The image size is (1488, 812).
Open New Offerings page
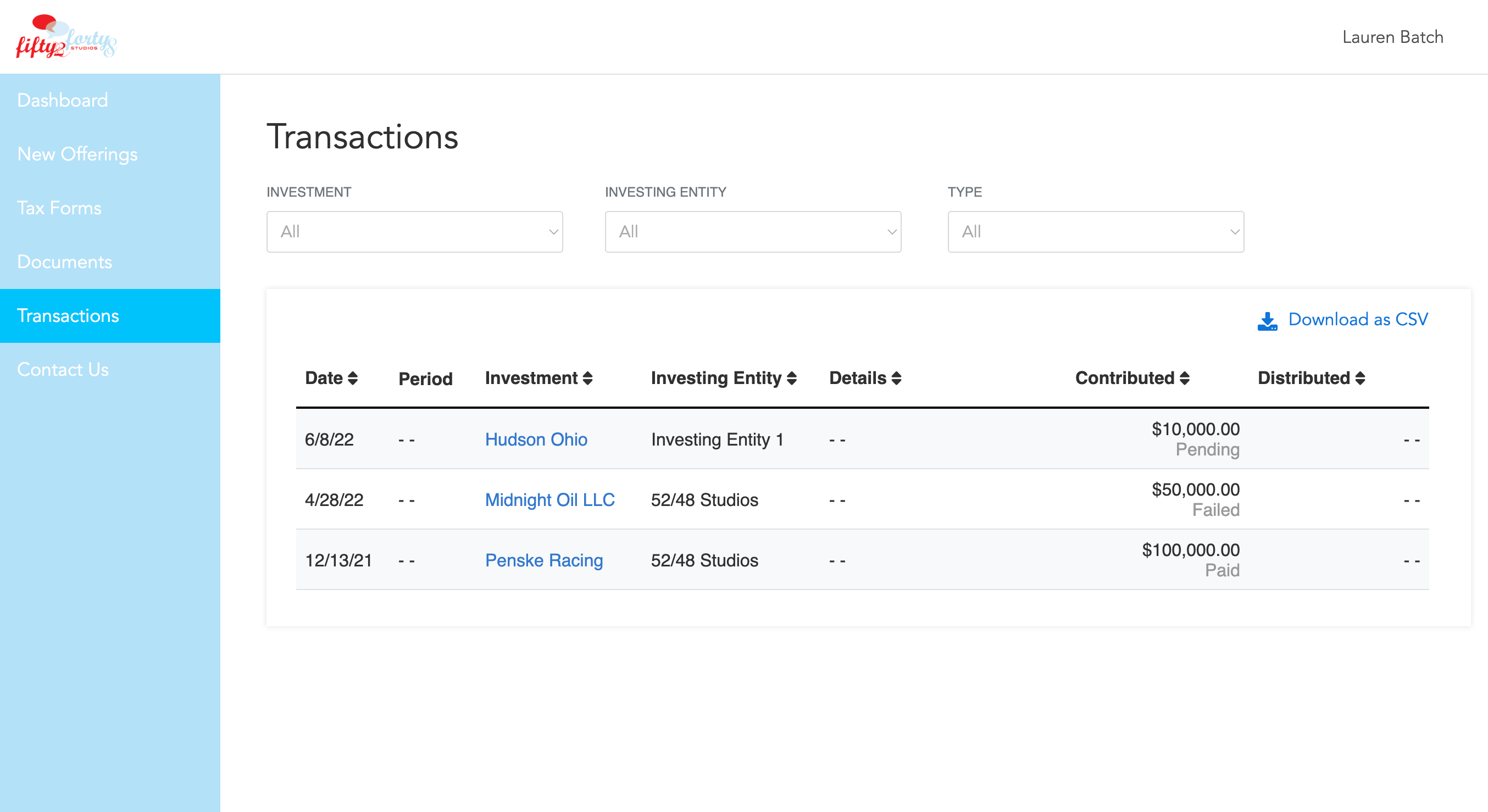(x=77, y=154)
